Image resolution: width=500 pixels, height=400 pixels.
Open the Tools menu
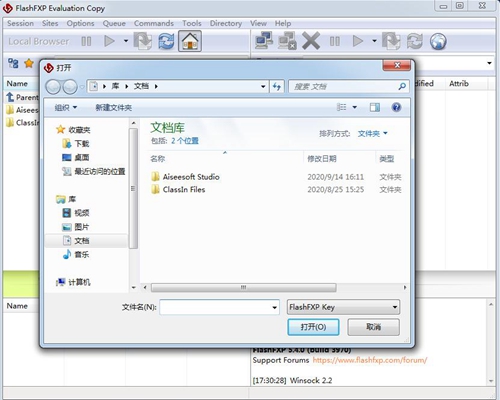pyautogui.click(x=192, y=23)
